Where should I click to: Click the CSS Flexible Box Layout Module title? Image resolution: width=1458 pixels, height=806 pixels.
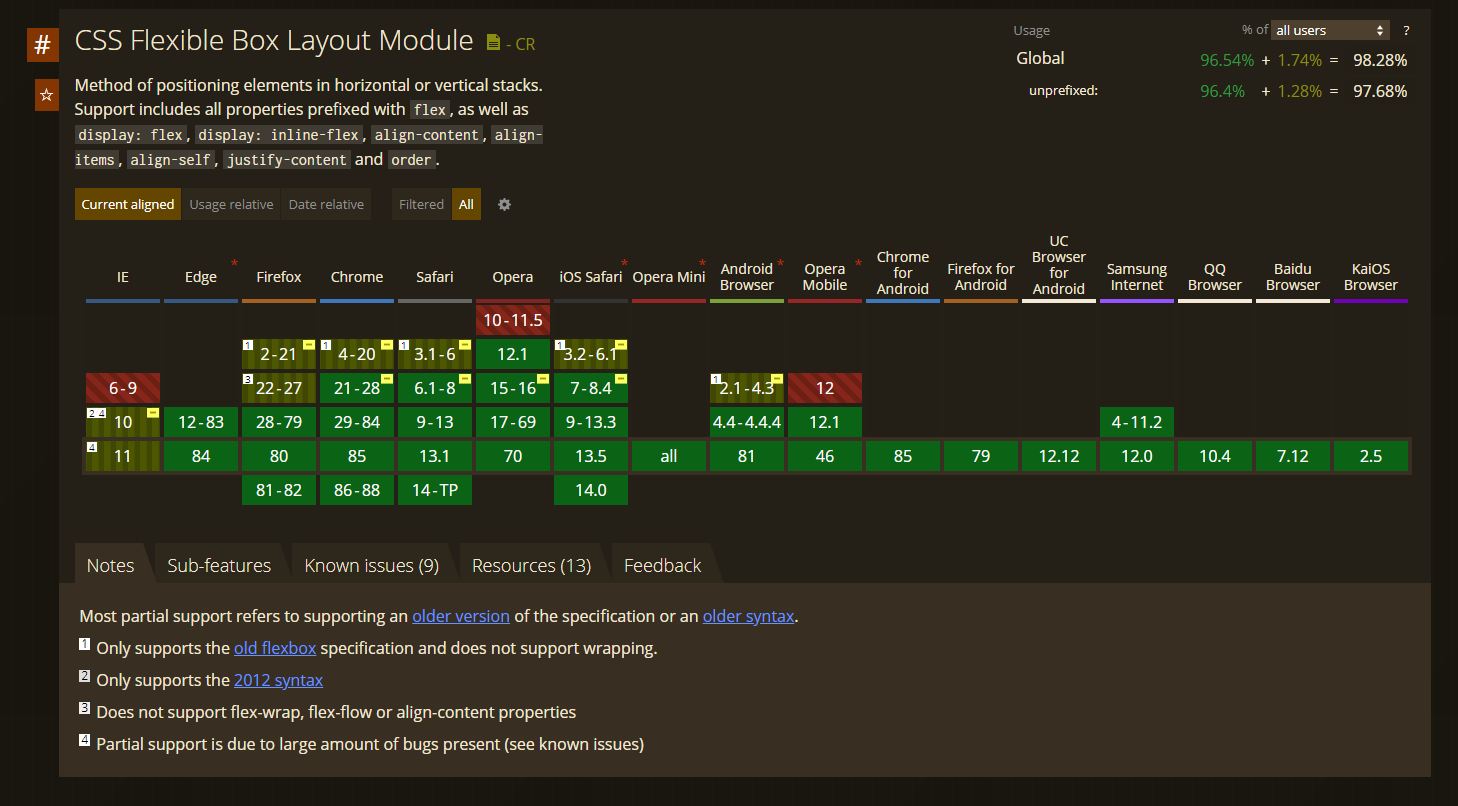(274, 40)
